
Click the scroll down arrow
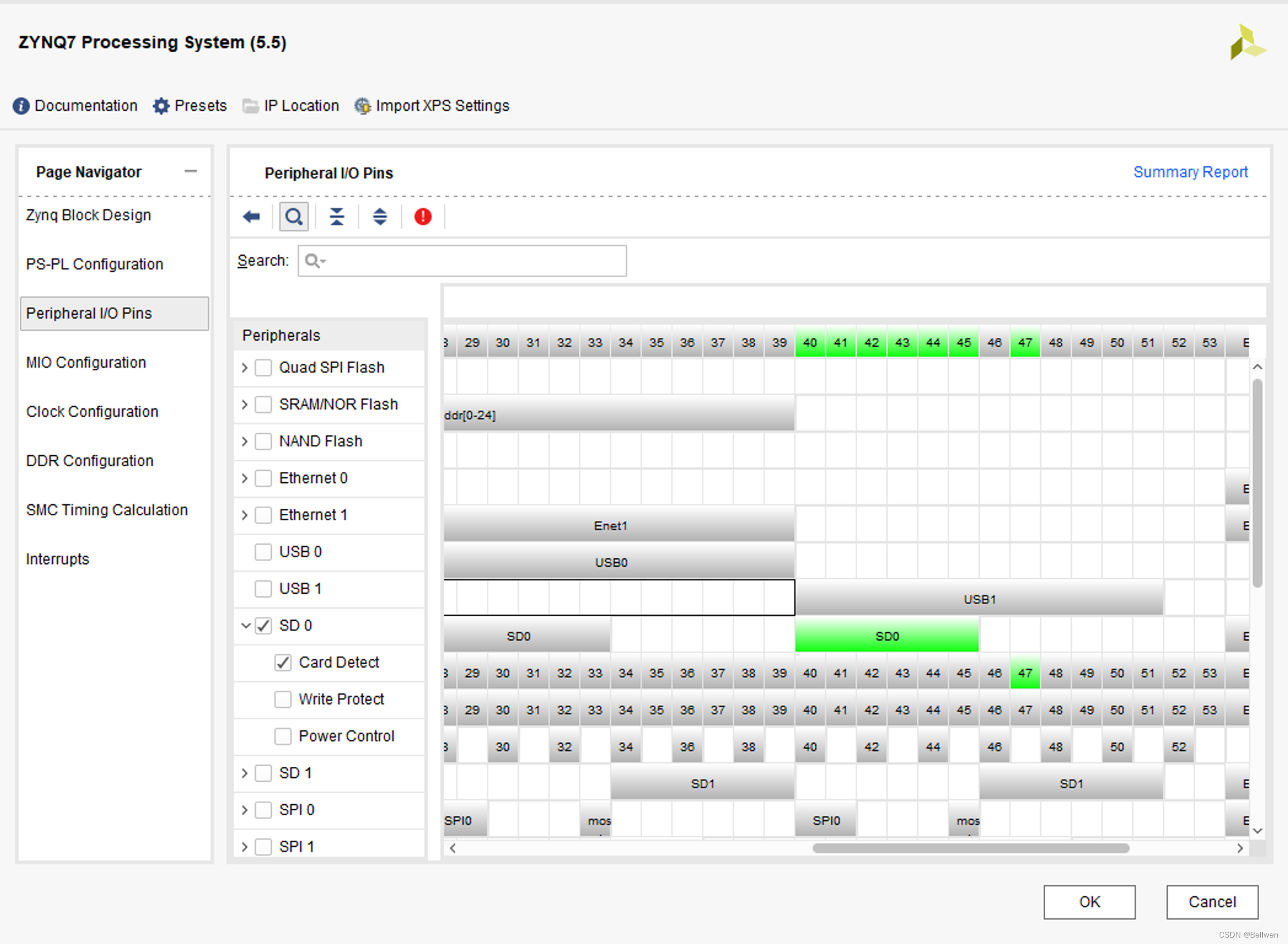1257,831
